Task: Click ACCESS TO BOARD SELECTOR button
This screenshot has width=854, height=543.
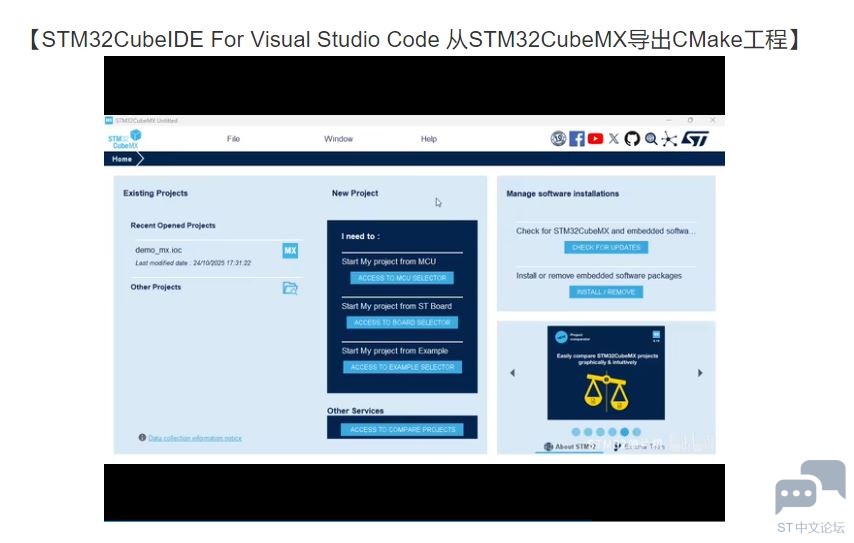Action: point(402,322)
